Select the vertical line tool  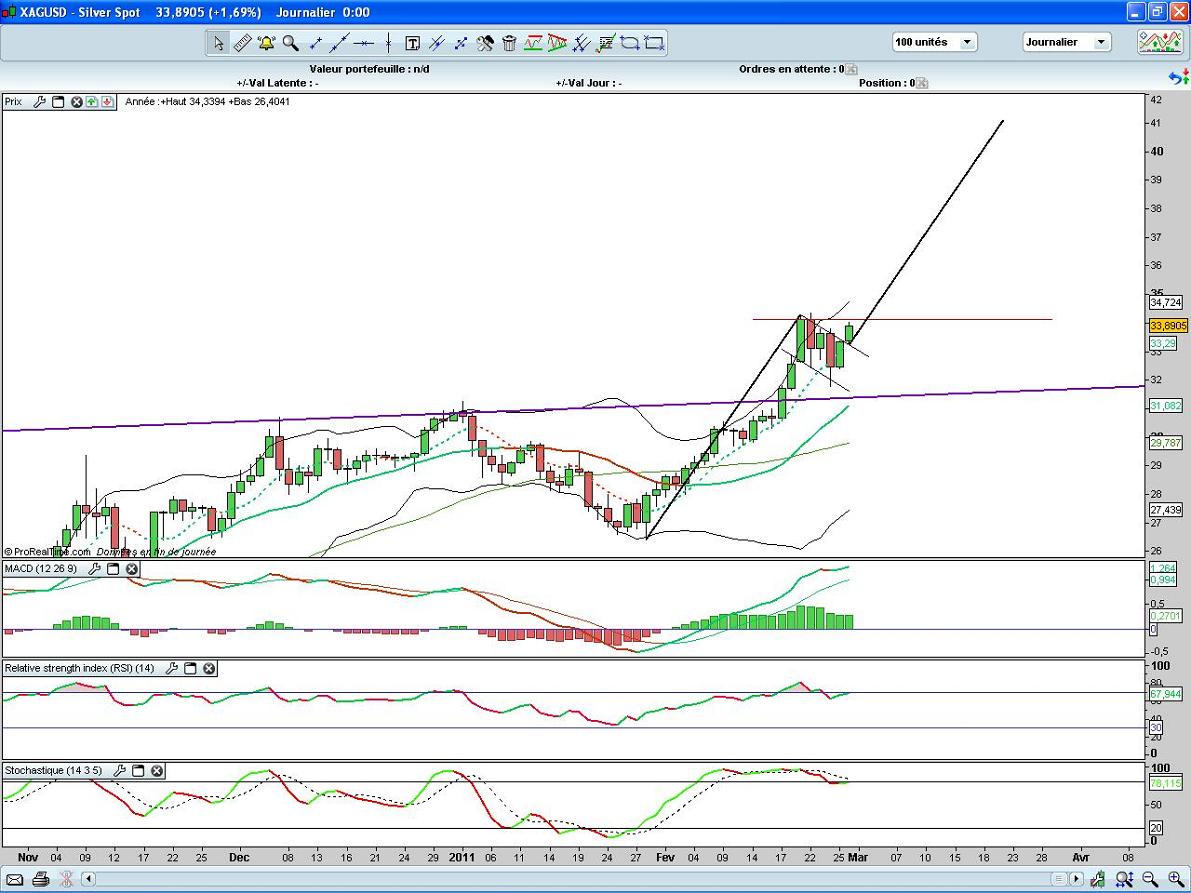(x=388, y=43)
